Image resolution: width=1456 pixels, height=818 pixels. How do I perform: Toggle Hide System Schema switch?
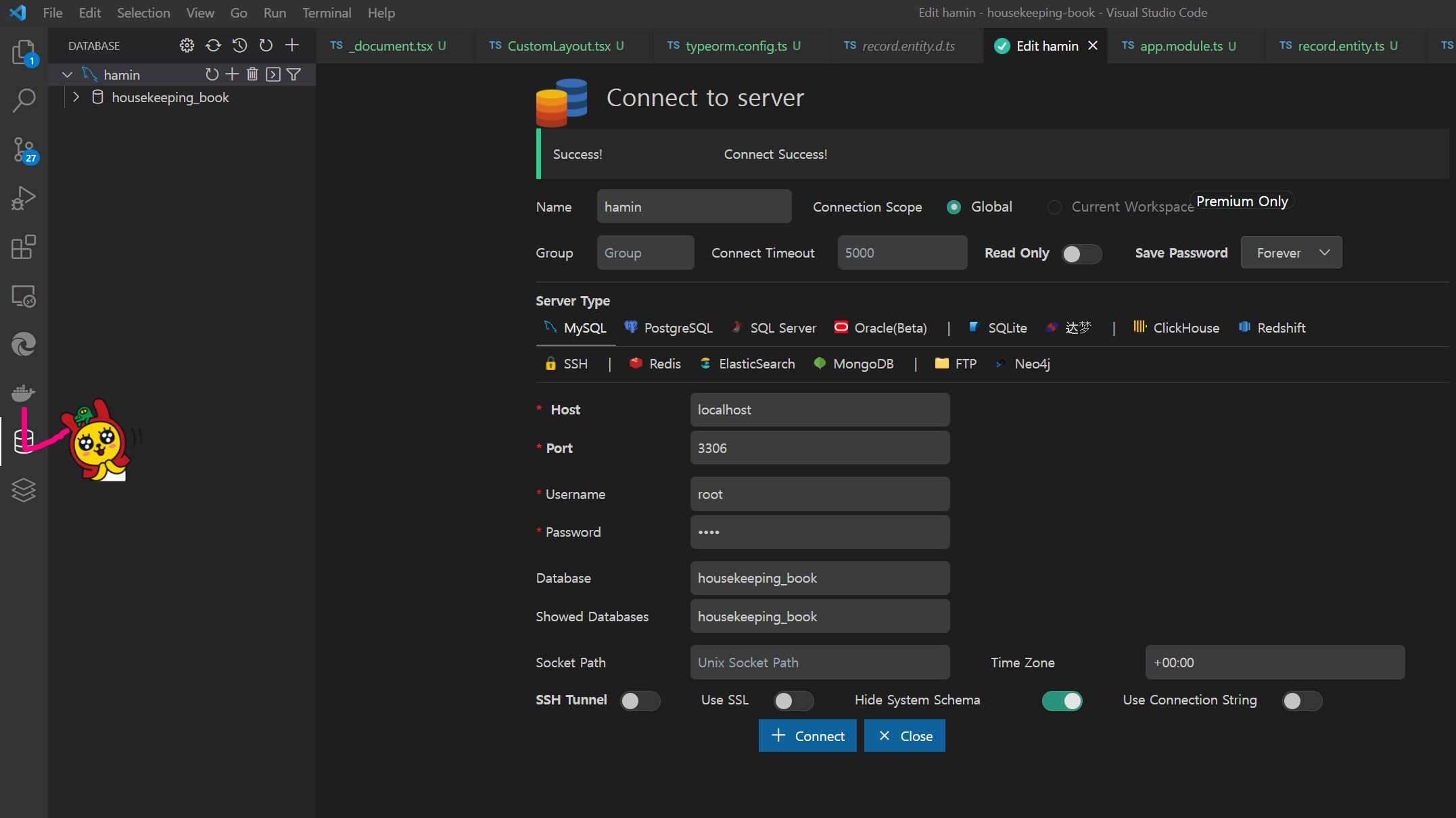pos(1062,701)
